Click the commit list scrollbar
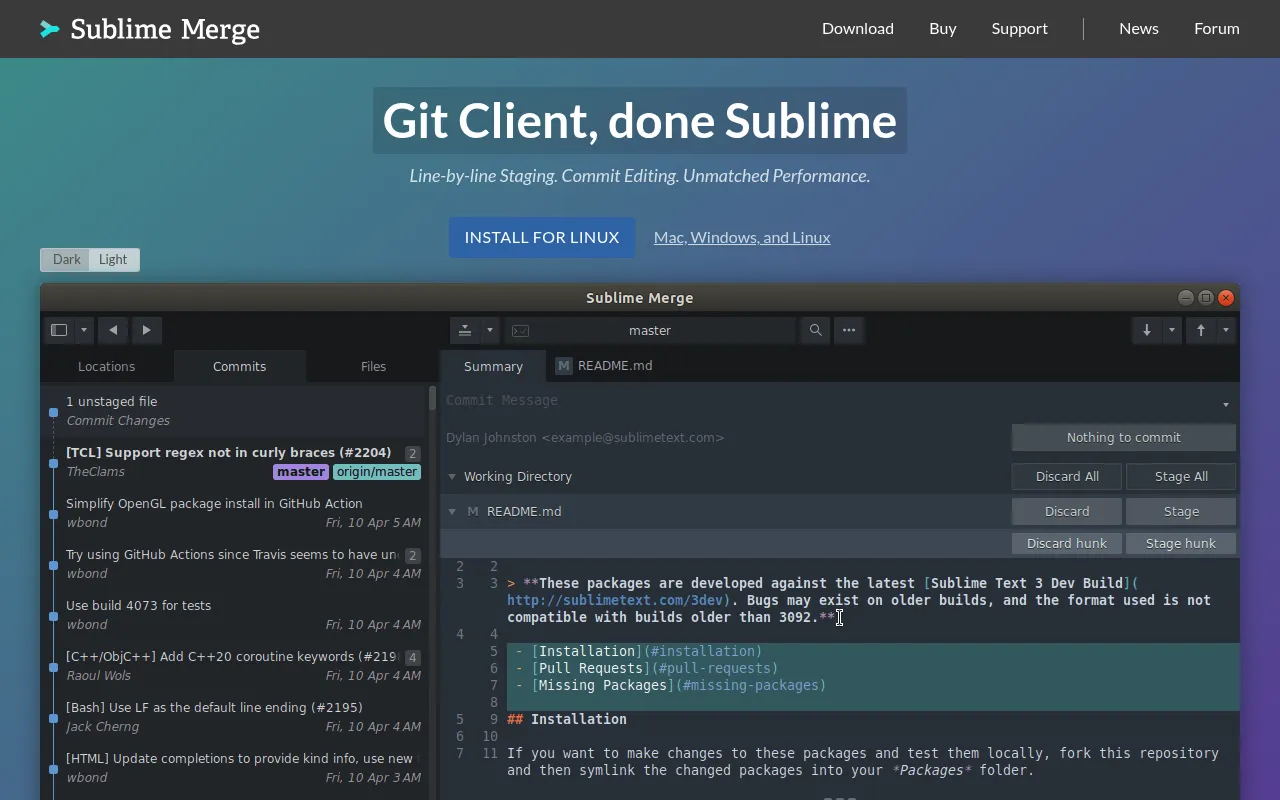The image size is (1280, 800). click(x=433, y=398)
